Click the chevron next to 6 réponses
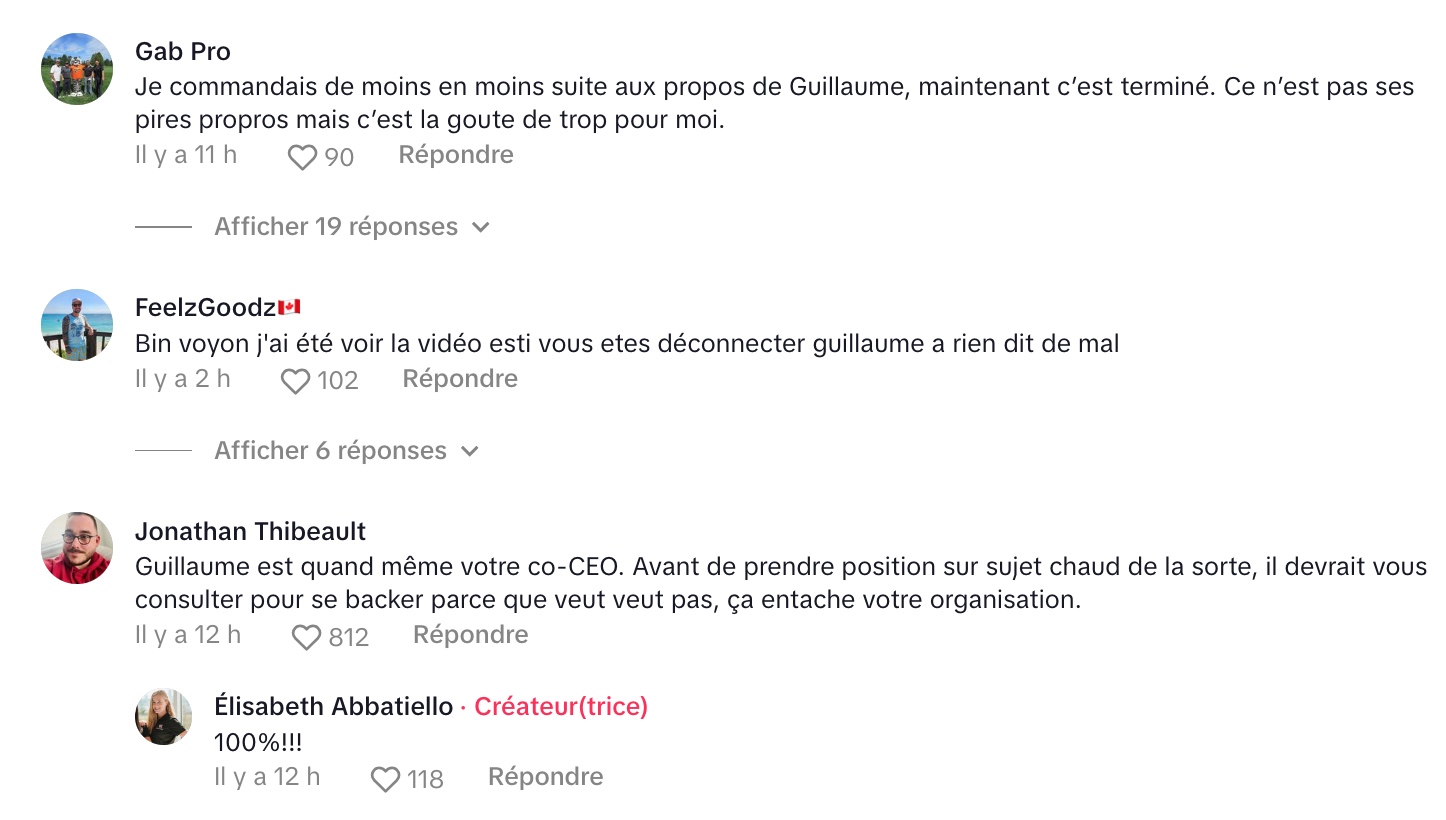Image resolution: width=1446 pixels, height=820 pixels. click(x=470, y=451)
